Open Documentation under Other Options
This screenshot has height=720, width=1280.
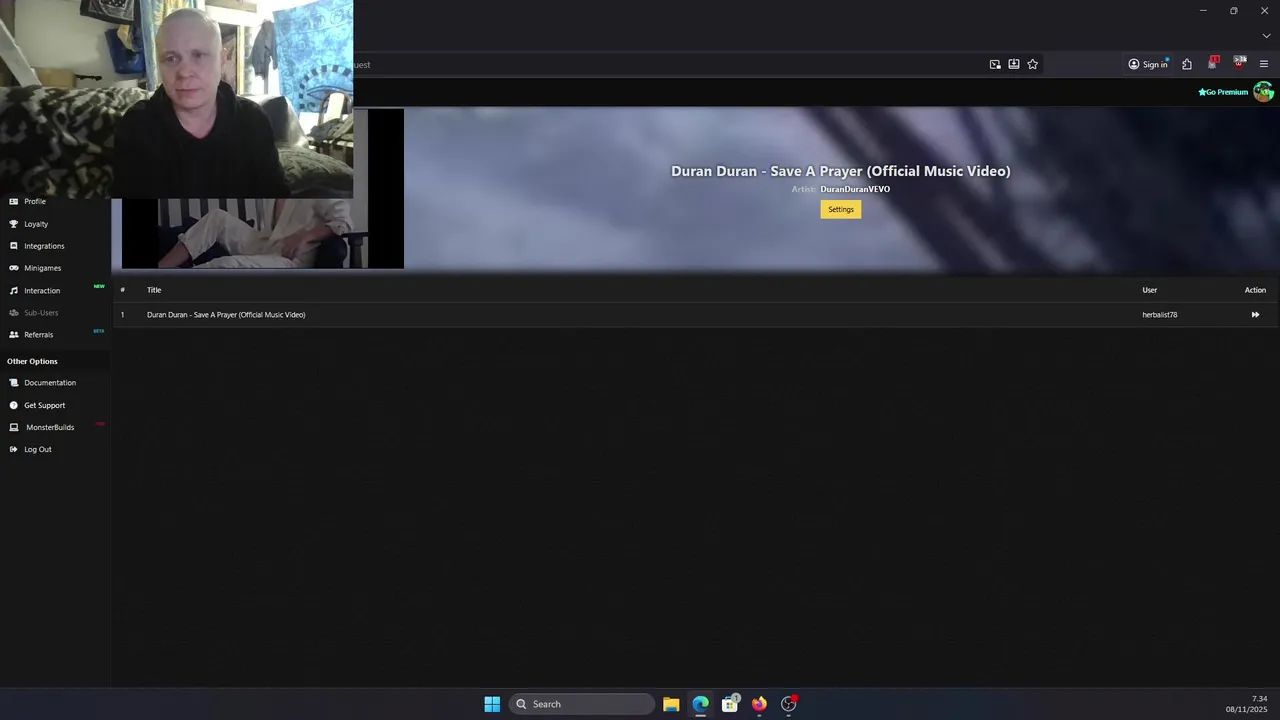[x=50, y=383]
